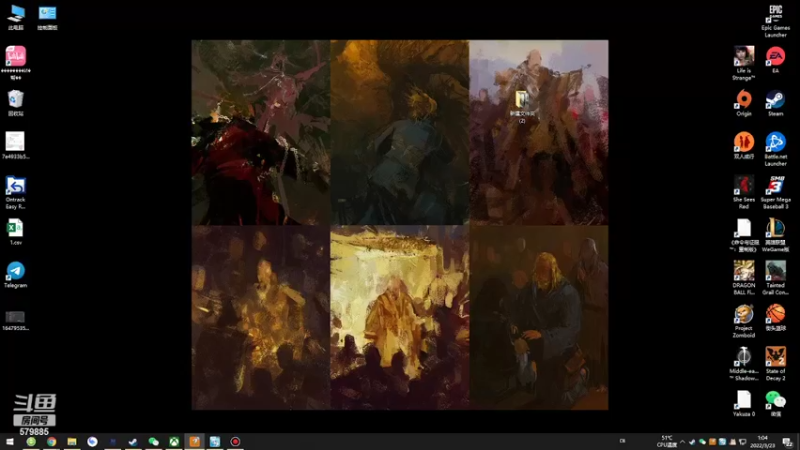This screenshot has height=450, width=800.
Task: Open the basketball game shortcut
Action: pos(775,317)
